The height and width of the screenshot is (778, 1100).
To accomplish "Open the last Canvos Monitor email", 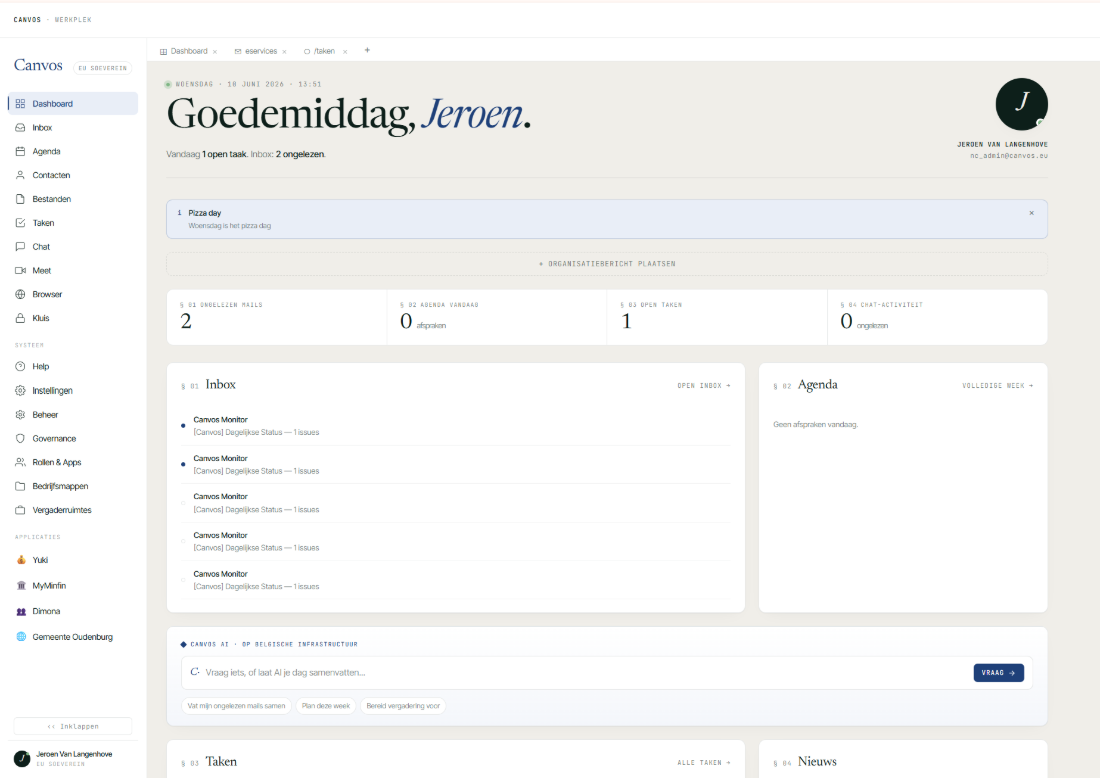I will pyautogui.click(x=455, y=580).
